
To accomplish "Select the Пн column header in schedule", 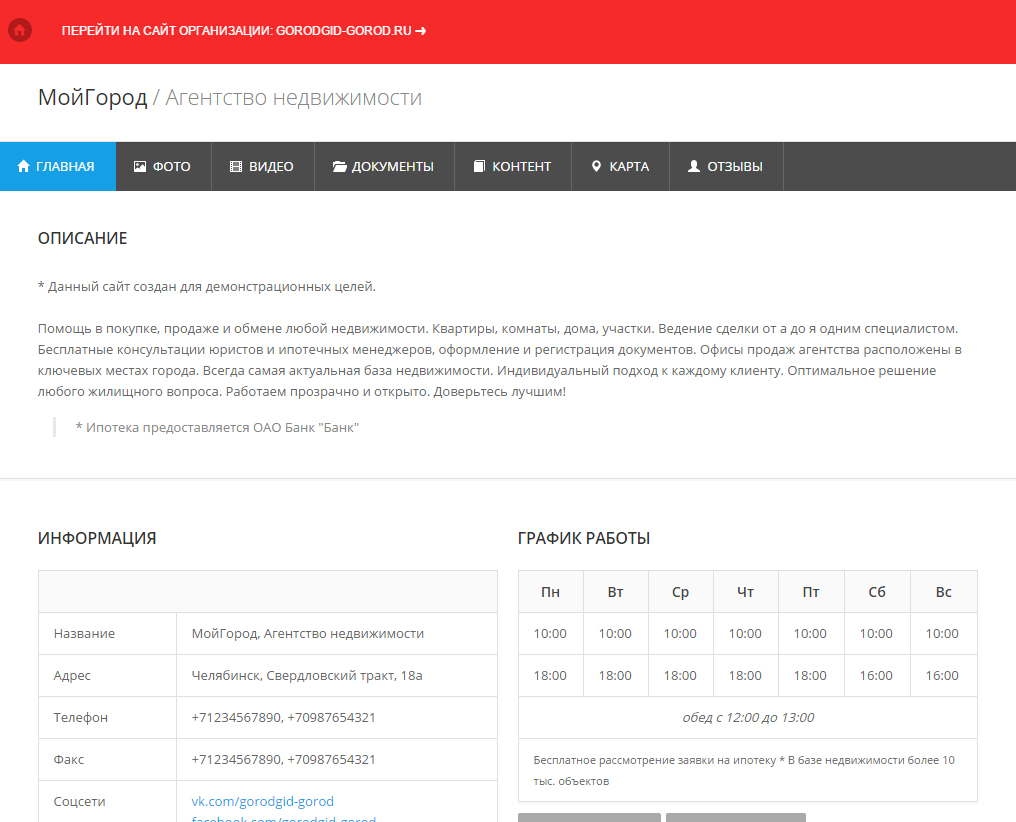I will coord(550,592).
